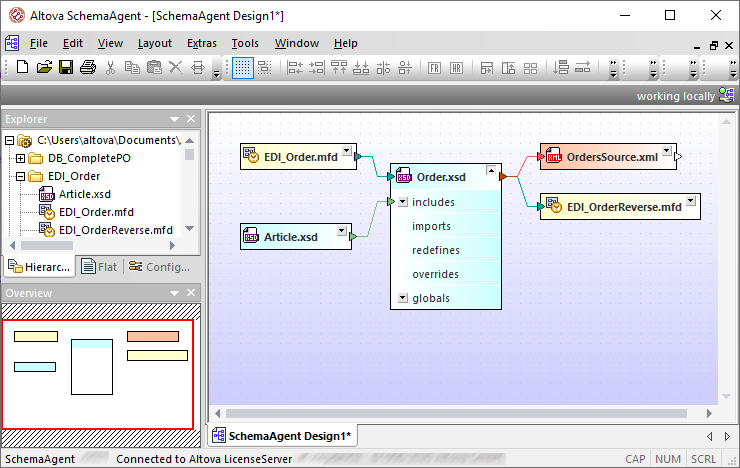This screenshot has width=740, height=468.
Task: Click the line up vertically icon
Action: (561, 68)
